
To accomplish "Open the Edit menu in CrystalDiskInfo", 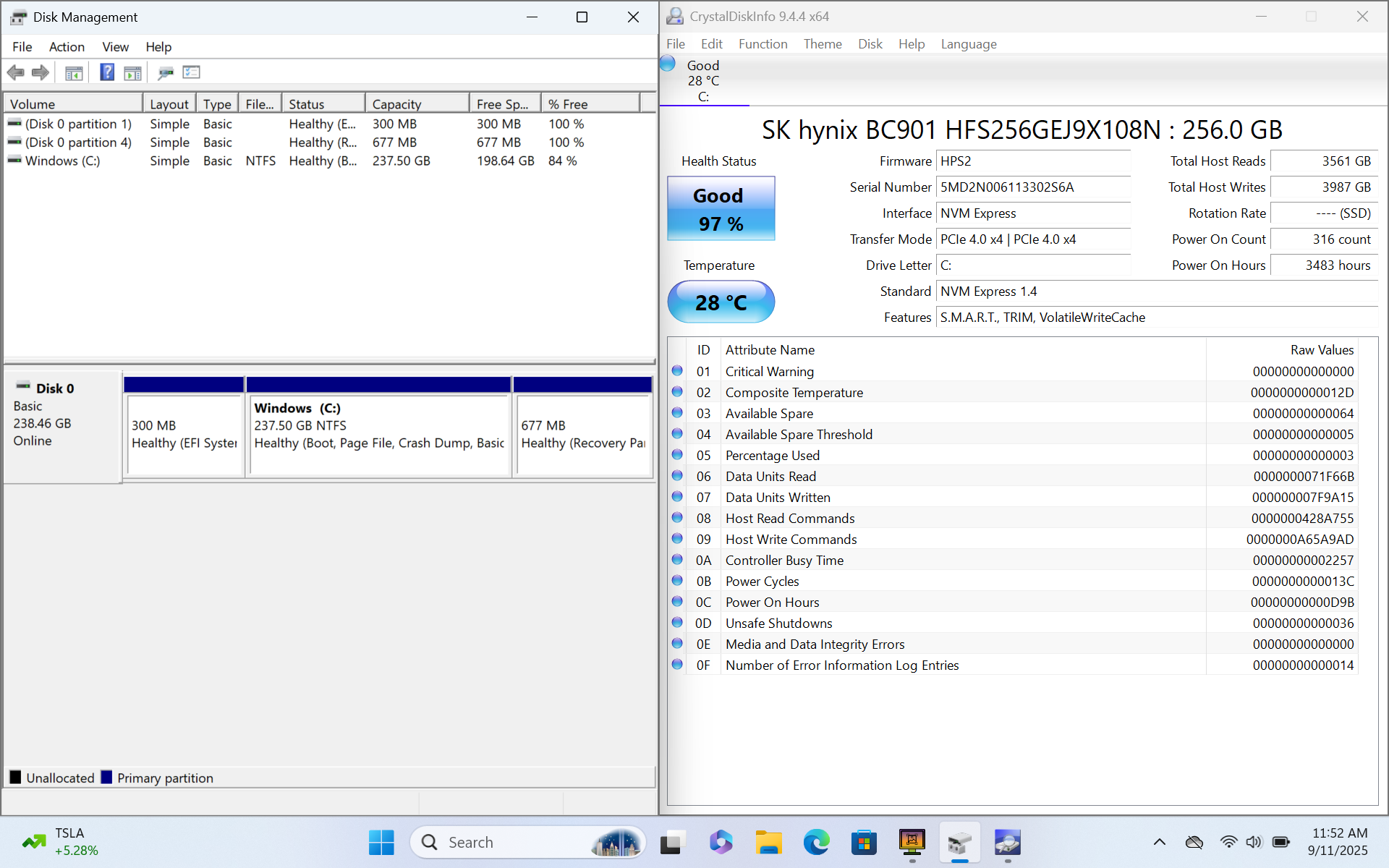I will coord(712,44).
